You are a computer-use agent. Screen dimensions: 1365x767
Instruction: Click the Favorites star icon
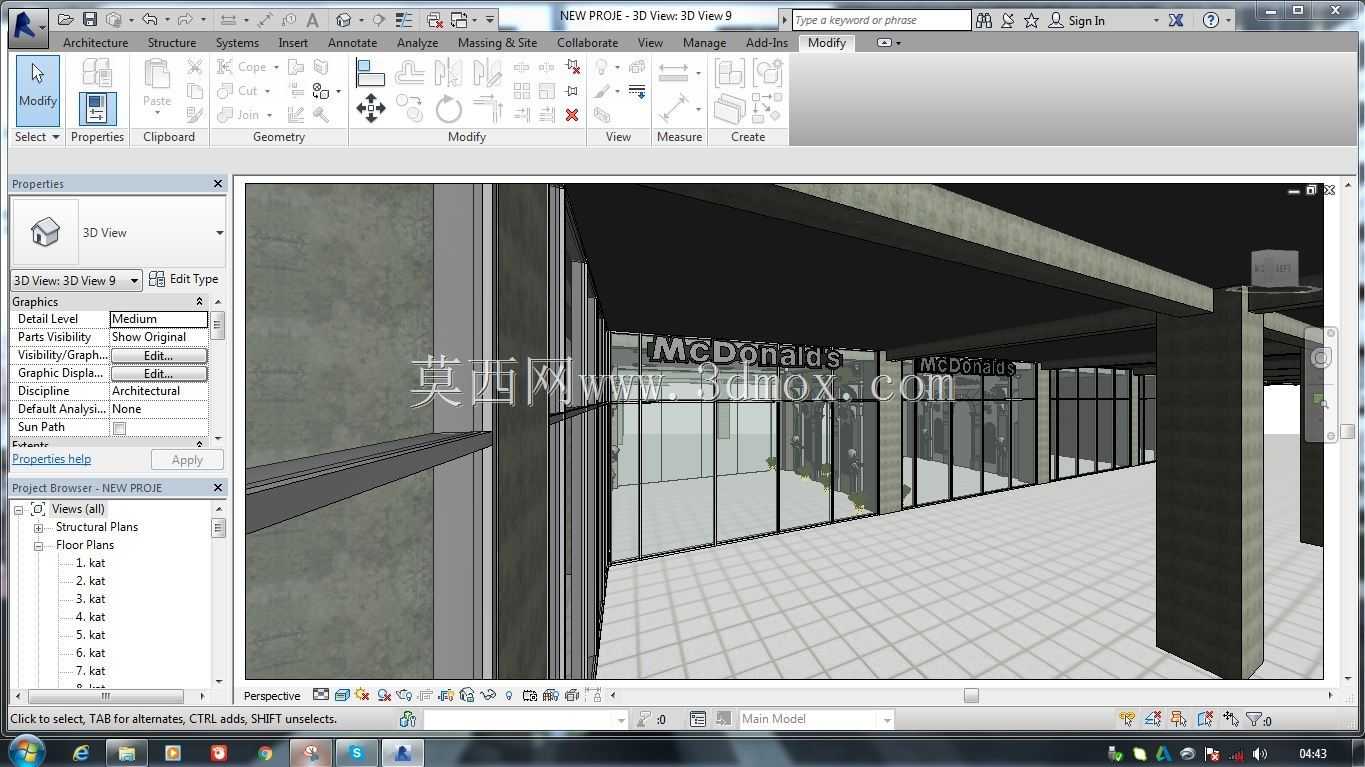(x=1031, y=20)
